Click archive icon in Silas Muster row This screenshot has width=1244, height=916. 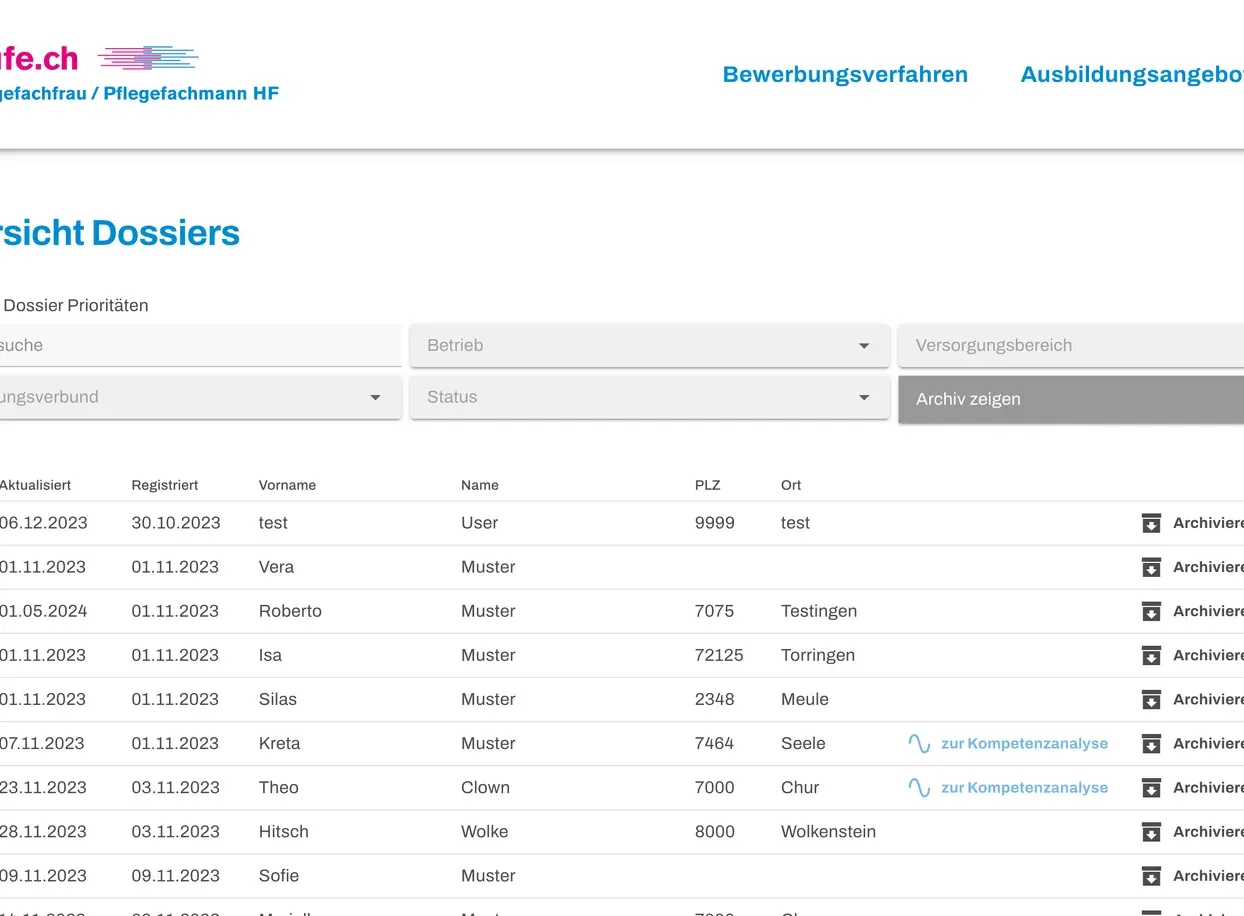tap(1151, 699)
